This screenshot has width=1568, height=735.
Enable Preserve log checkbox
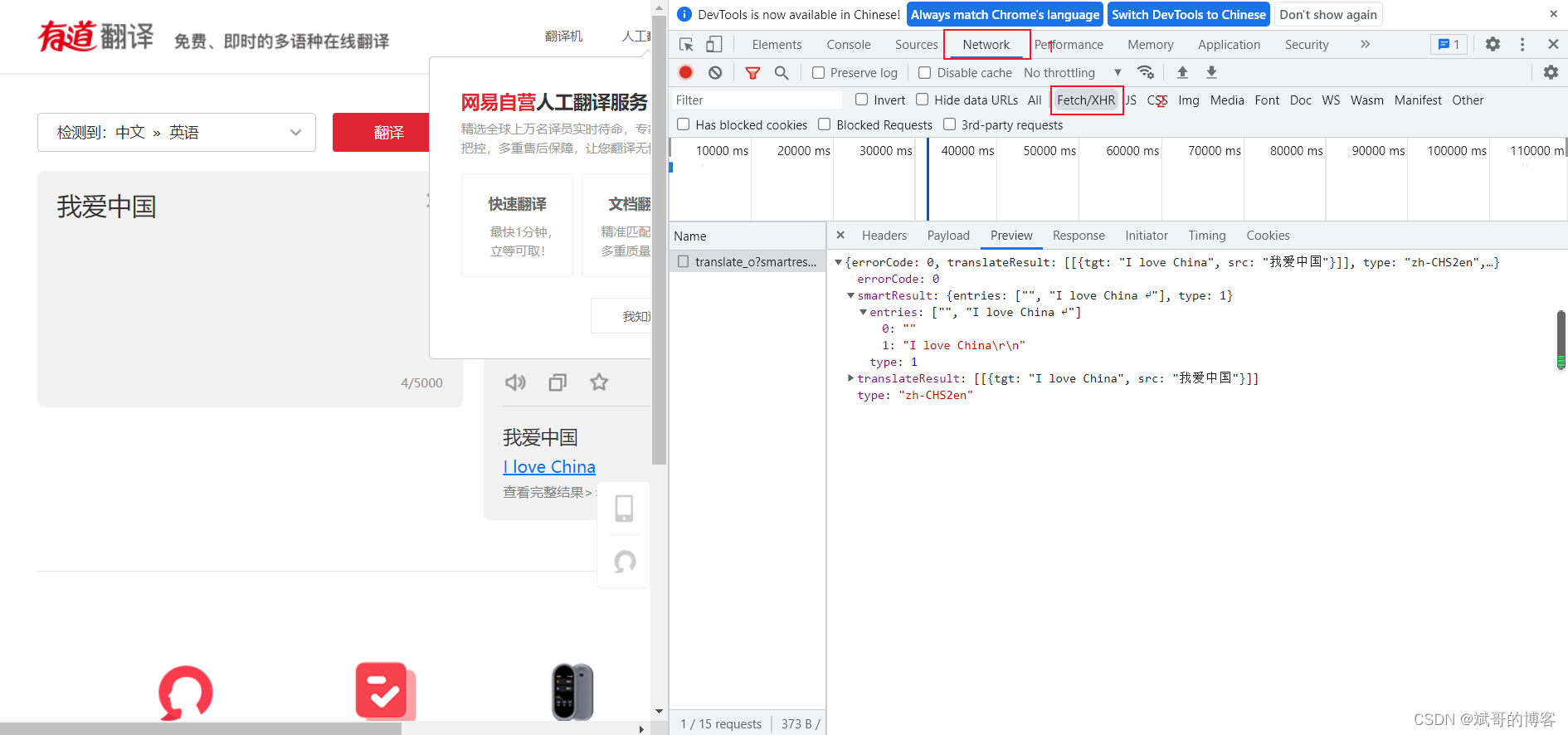818,73
